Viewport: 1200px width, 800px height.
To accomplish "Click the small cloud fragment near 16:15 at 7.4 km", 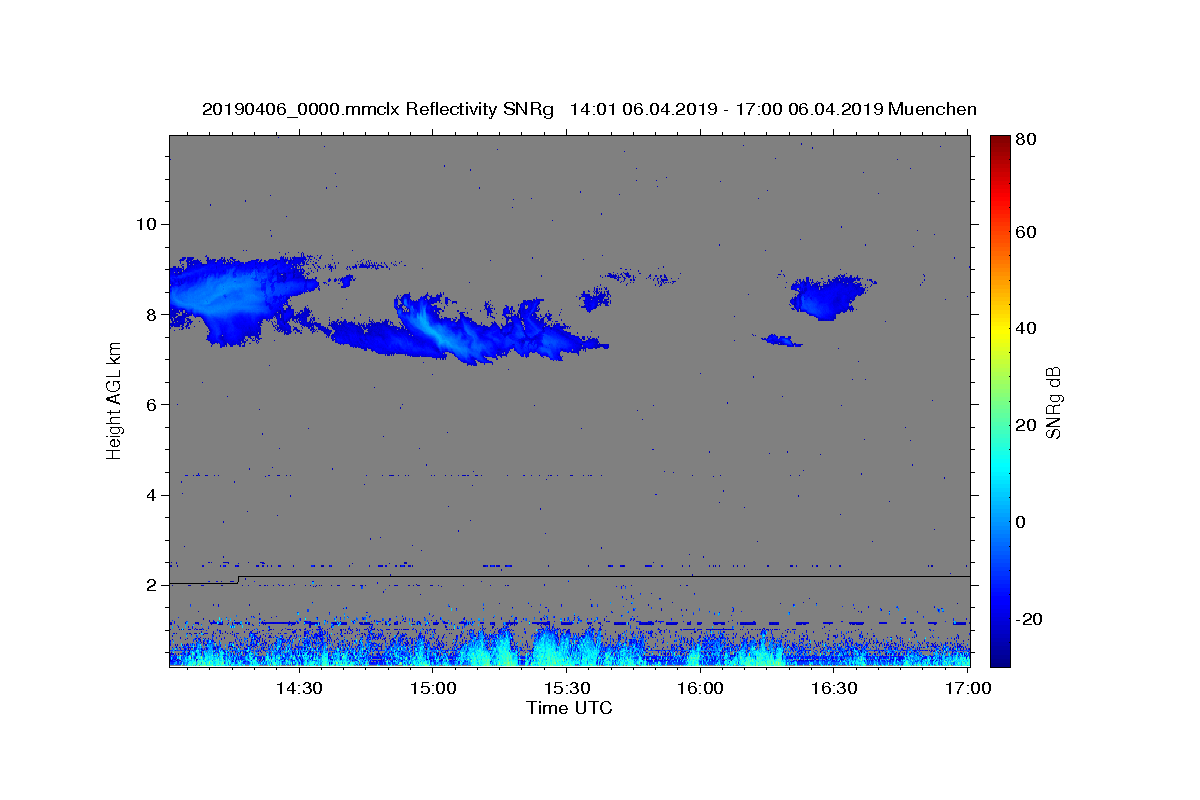I will pyautogui.click(x=782, y=341).
